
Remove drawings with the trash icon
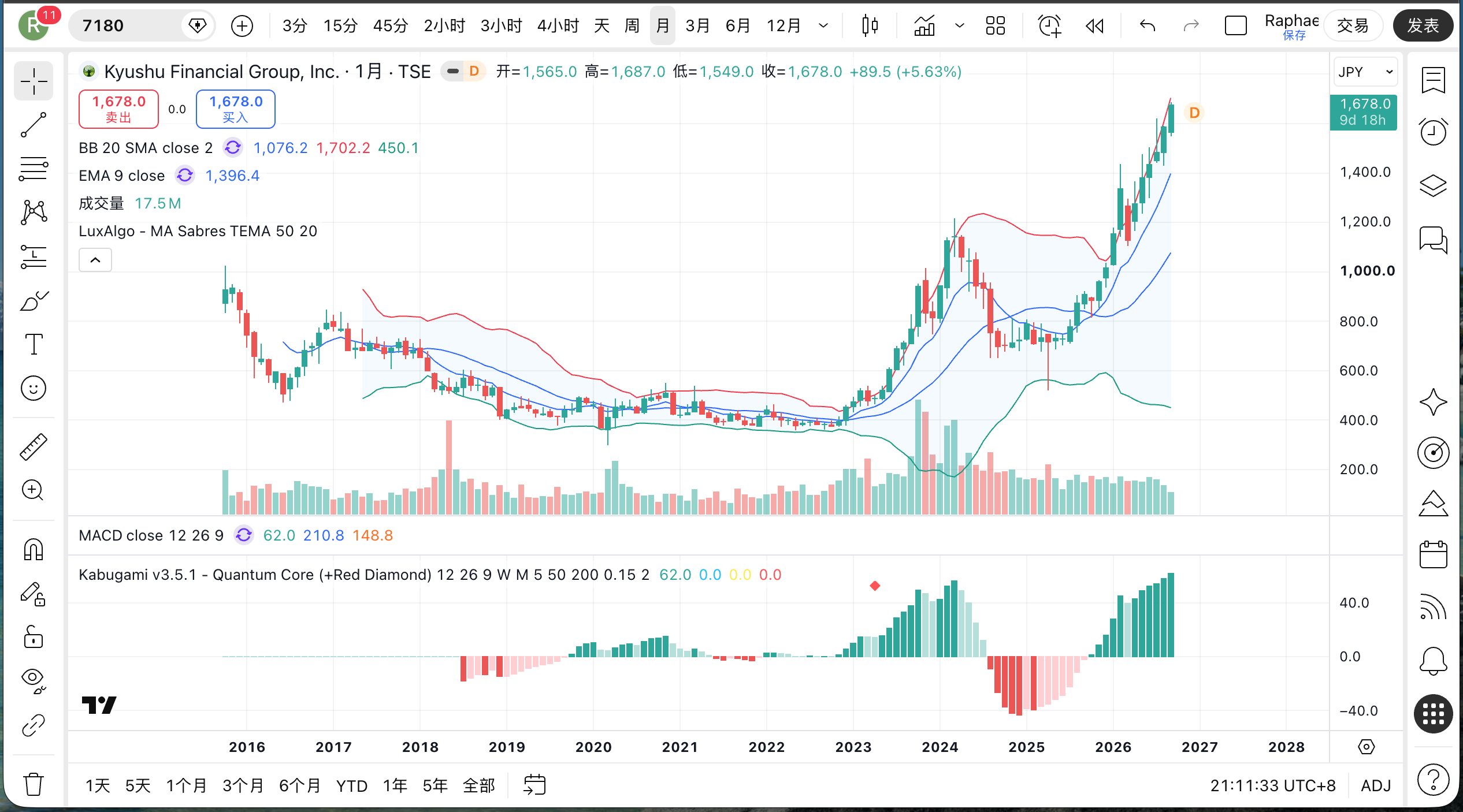tap(34, 784)
